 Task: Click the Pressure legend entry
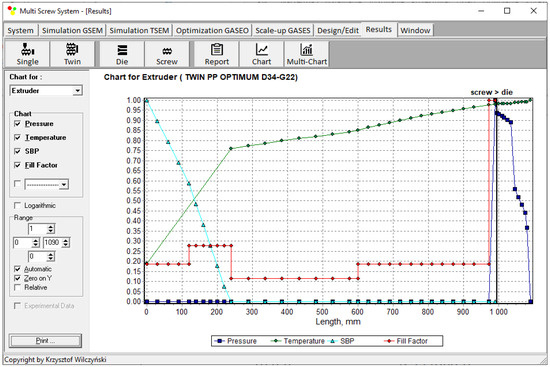coord(235,341)
